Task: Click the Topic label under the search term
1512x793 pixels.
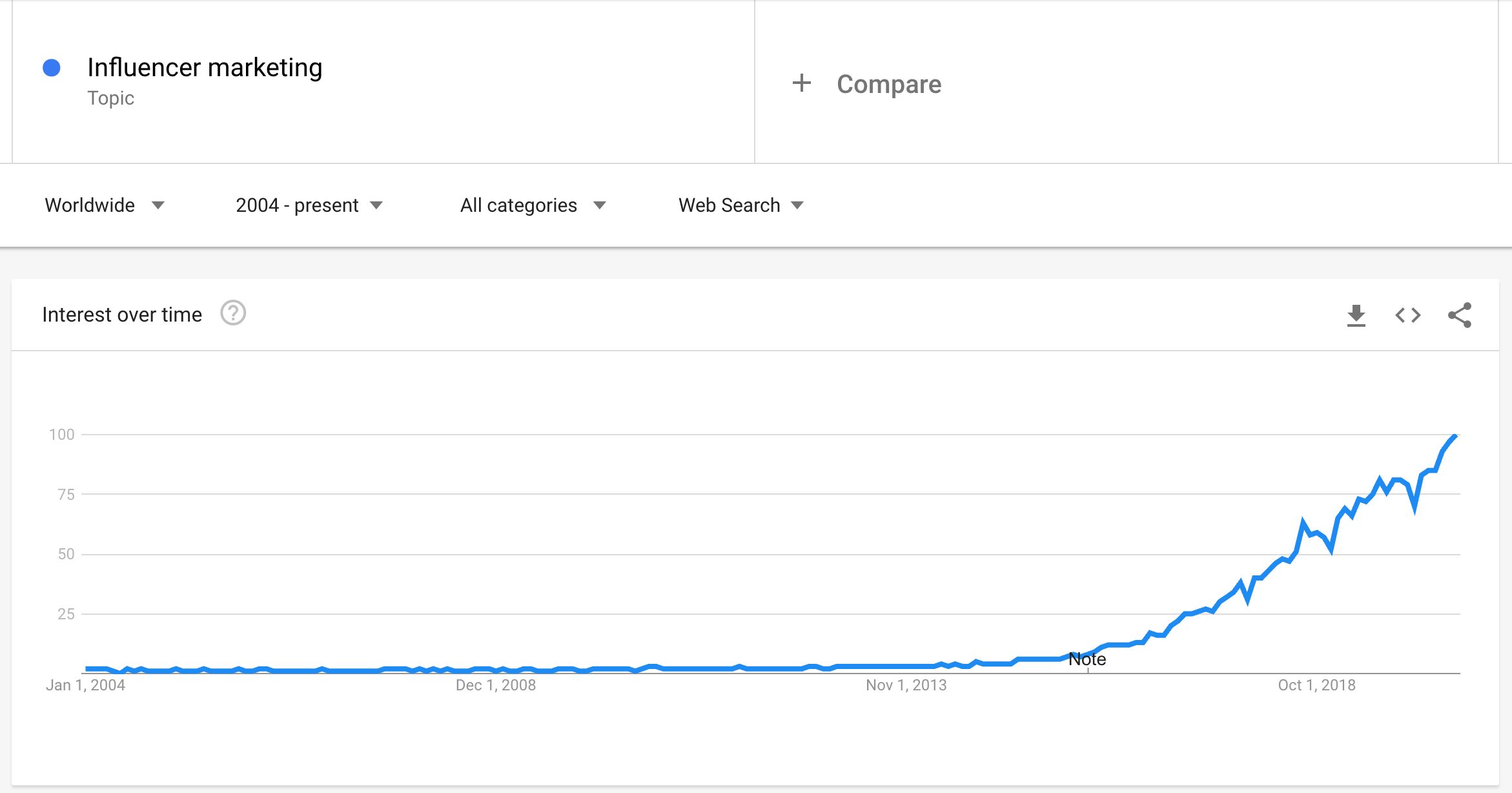Action: pos(111,98)
